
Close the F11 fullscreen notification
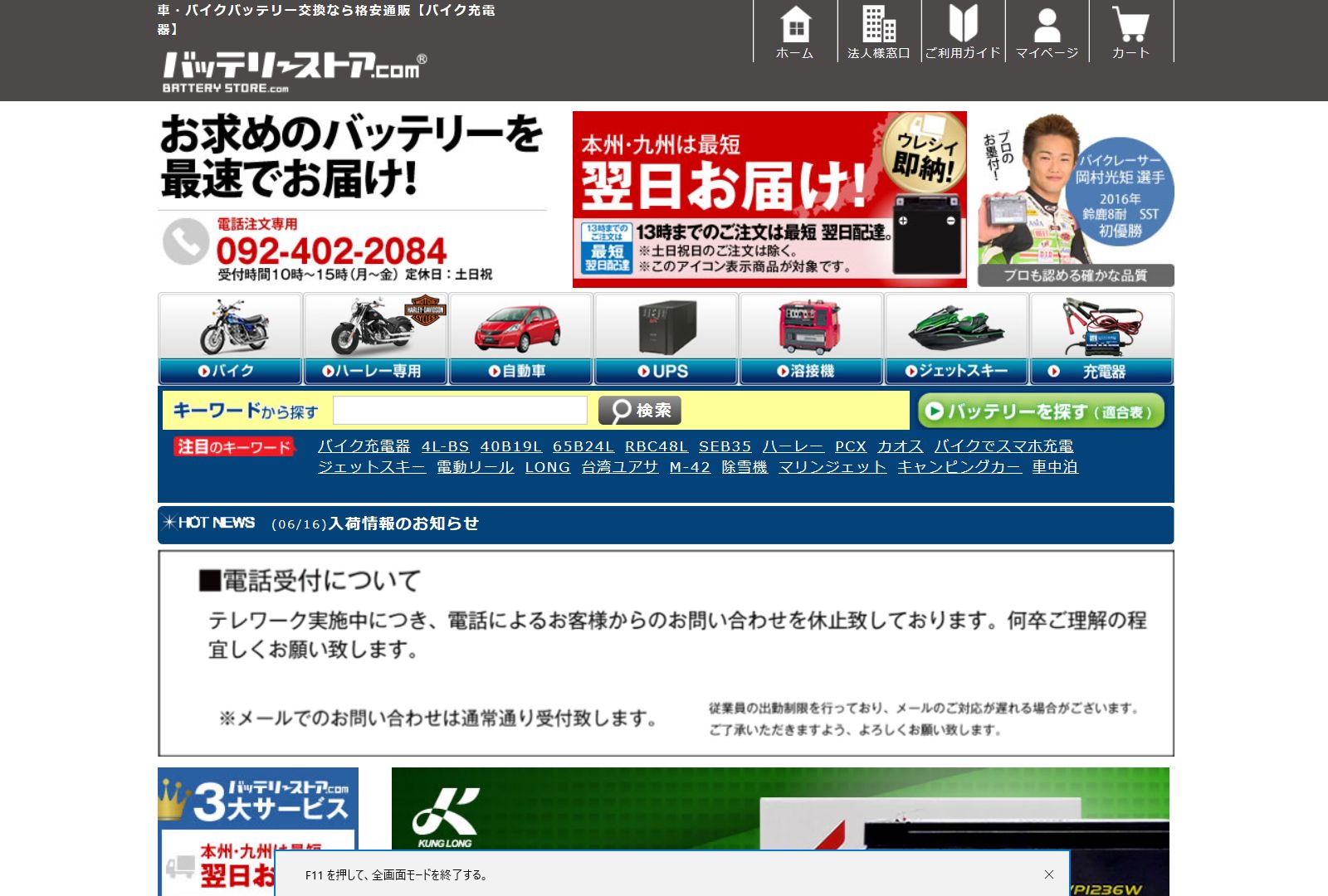1049,874
